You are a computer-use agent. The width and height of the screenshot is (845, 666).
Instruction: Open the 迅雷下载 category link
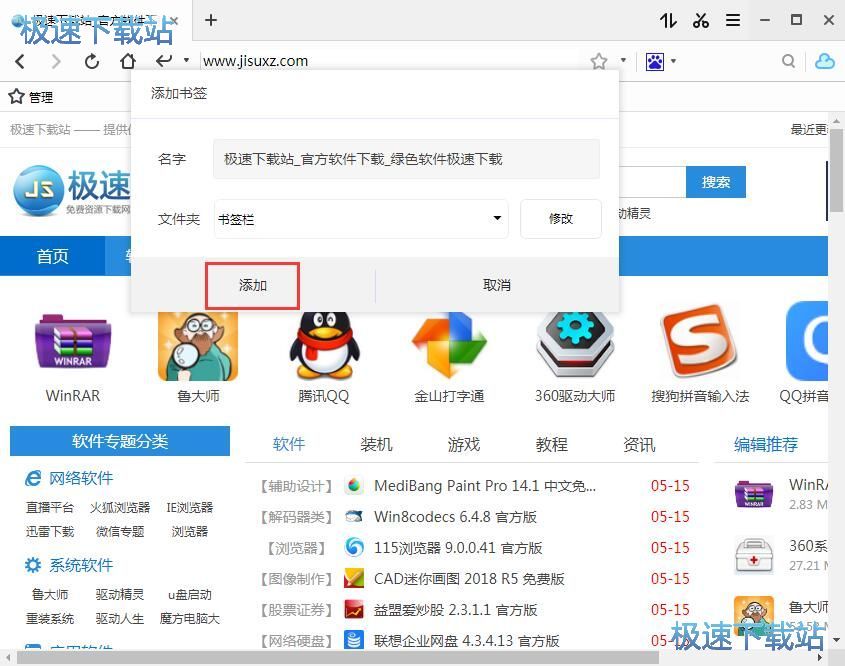(x=50, y=532)
